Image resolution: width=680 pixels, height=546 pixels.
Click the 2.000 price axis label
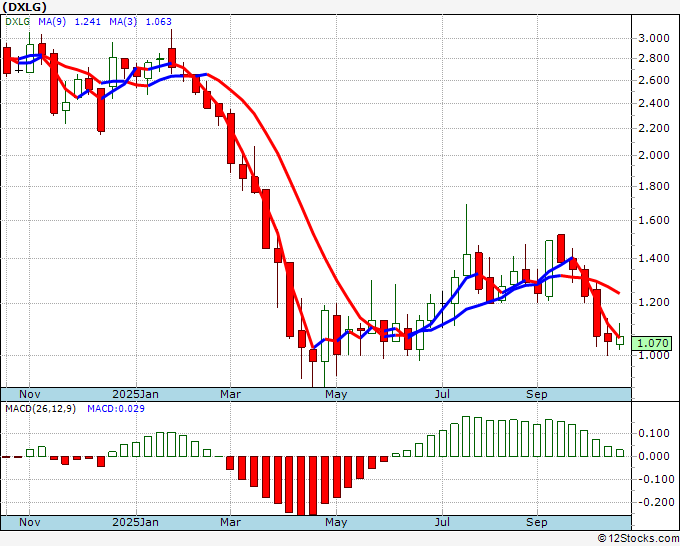coord(653,155)
